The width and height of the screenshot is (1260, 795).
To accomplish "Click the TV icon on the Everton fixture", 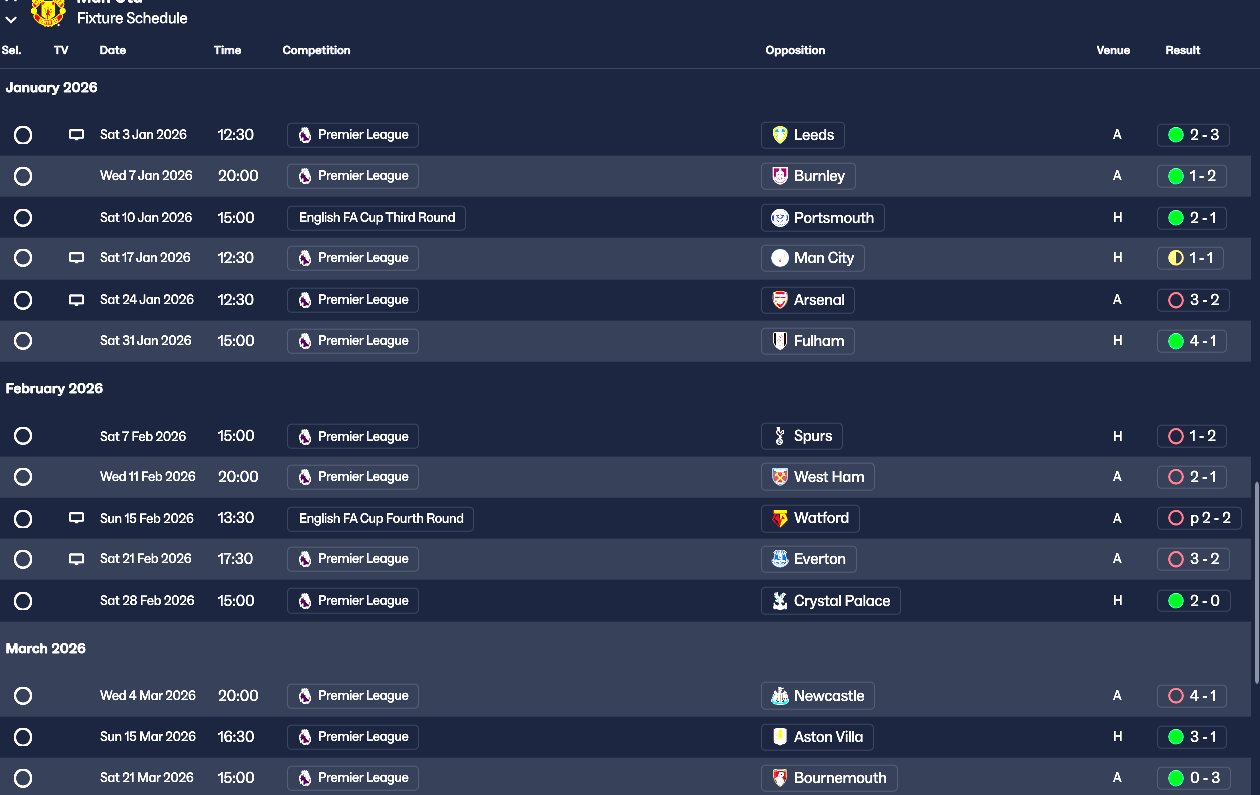I will point(76,559).
